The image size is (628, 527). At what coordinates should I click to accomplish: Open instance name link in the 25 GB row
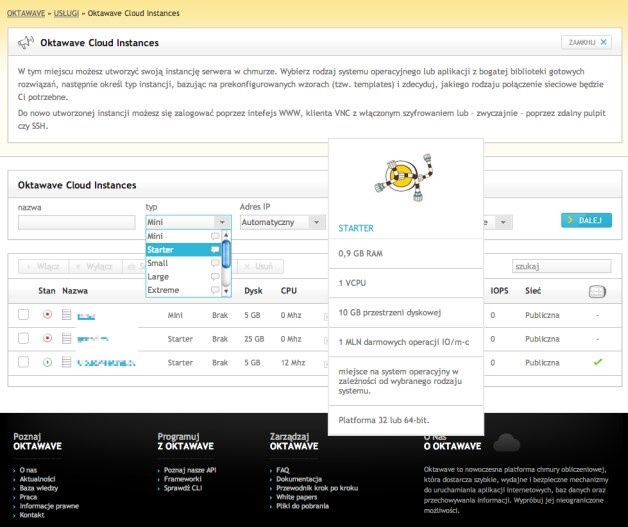click(93, 339)
